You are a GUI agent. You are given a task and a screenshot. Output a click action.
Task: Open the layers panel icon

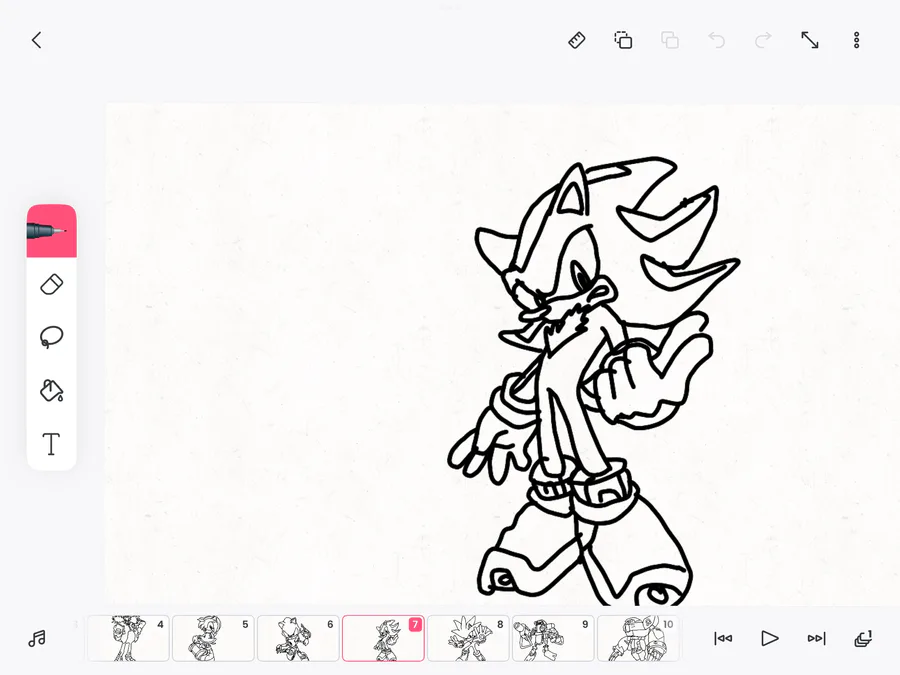(x=863, y=638)
